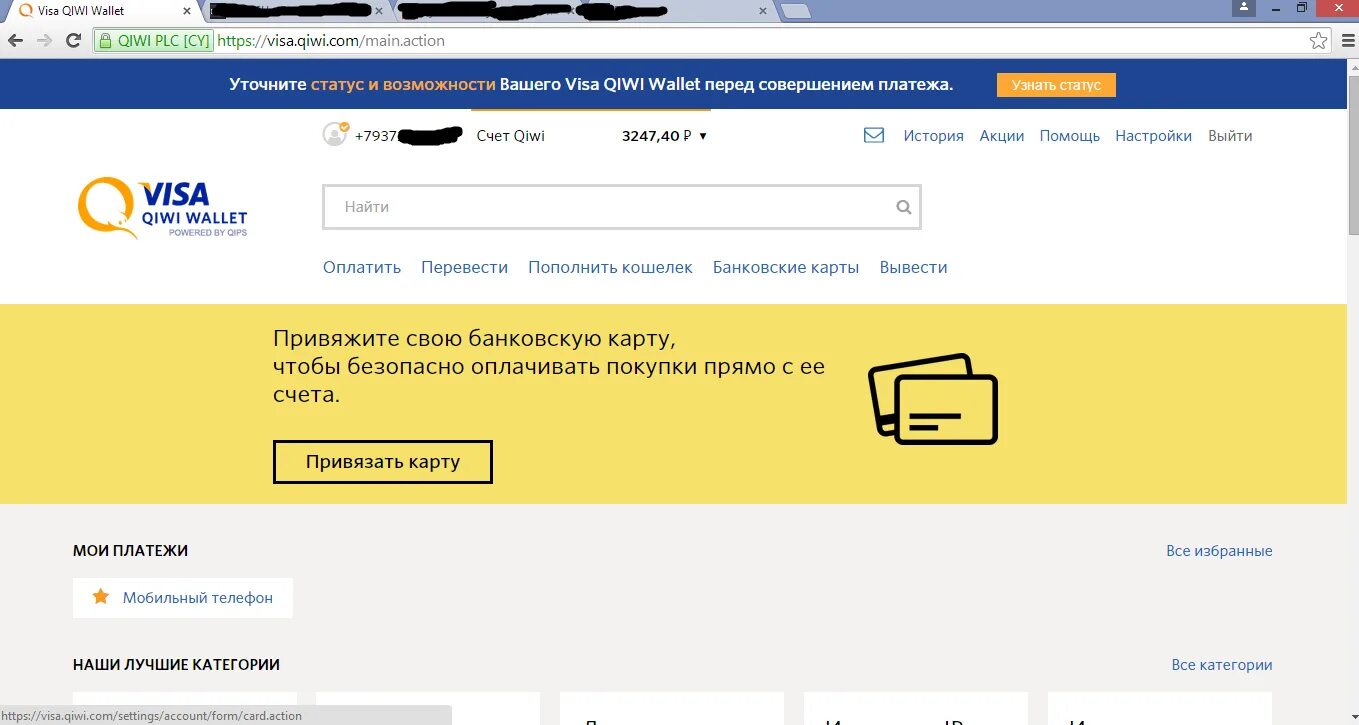Open the Все категории link
The image size is (1359, 725).
click(1222, 665)
